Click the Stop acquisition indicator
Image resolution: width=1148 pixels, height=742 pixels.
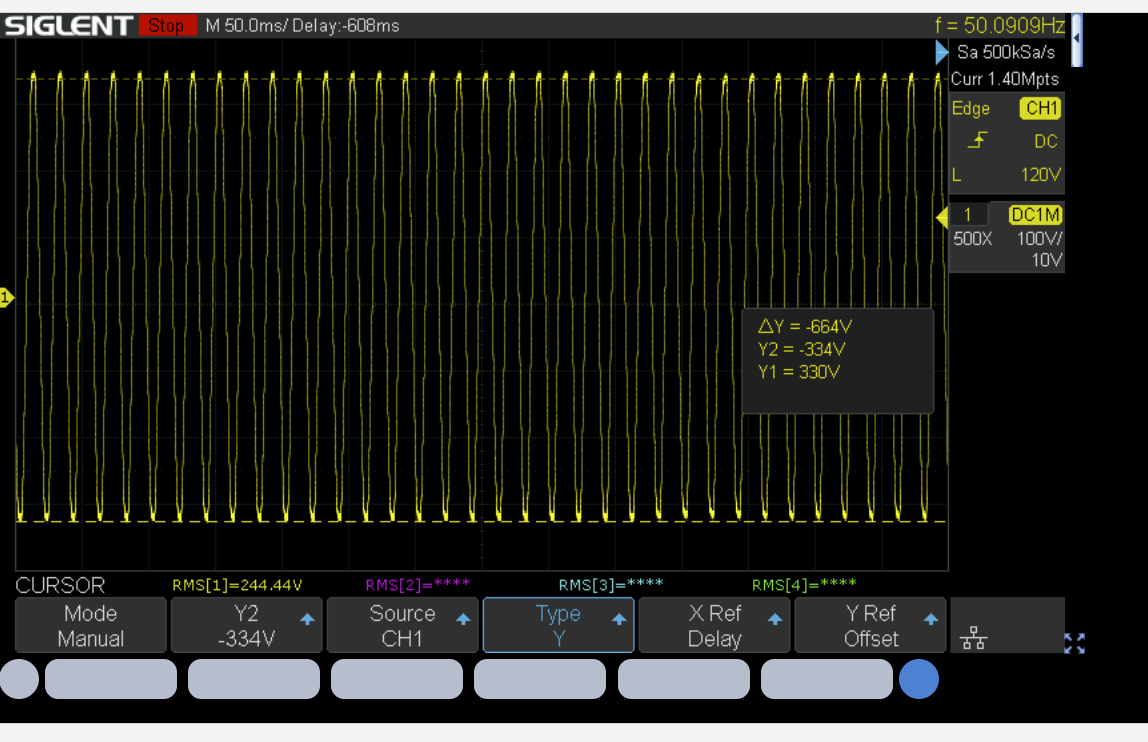coord(167,26)
